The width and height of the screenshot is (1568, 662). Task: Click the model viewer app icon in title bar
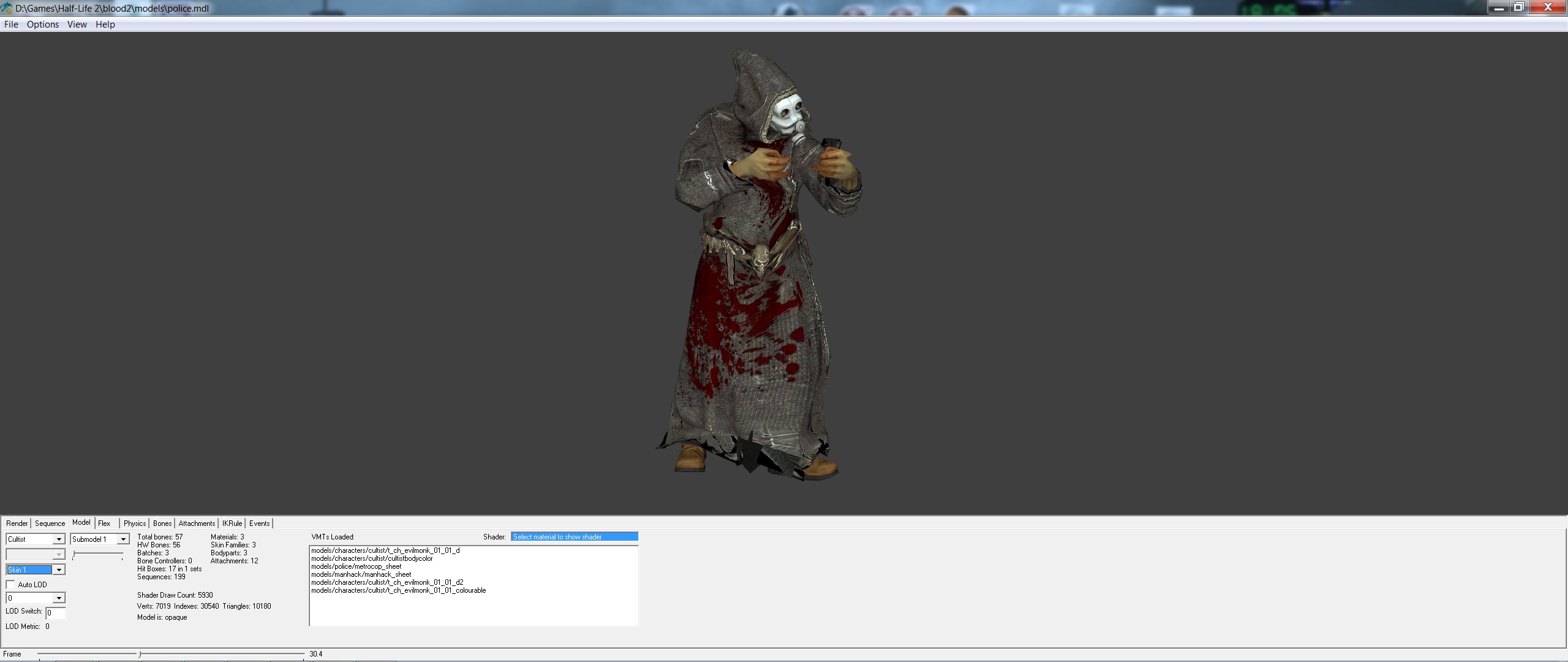coord(7,8)
